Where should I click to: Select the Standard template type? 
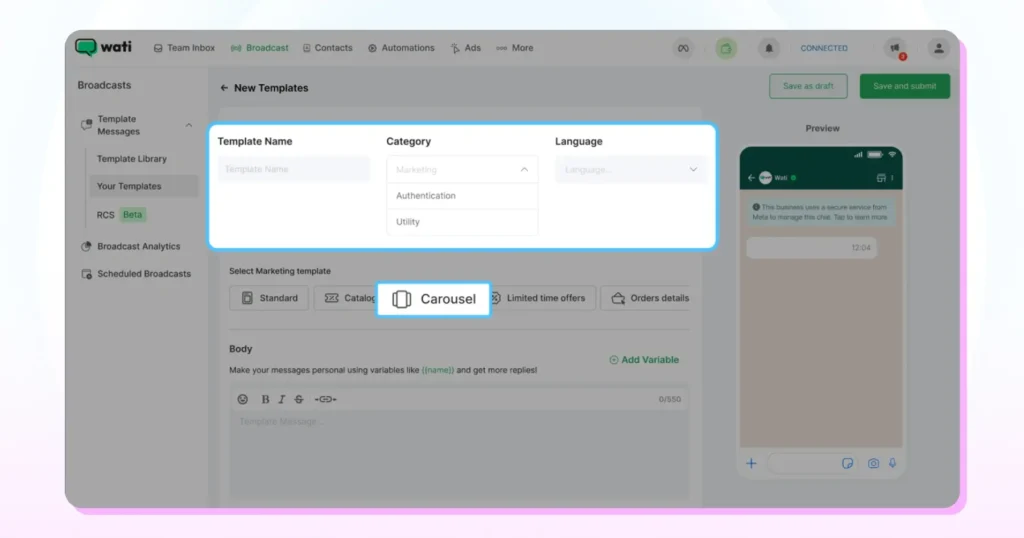(x=269, y=298)
